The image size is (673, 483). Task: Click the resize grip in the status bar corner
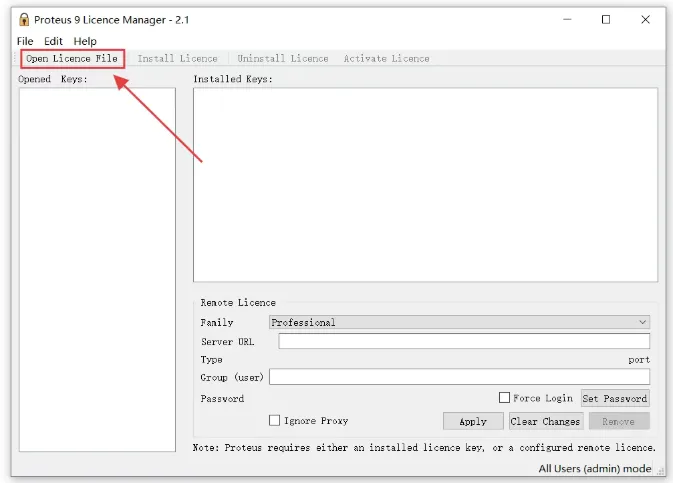pyautogui.click(x=661, y=471)
